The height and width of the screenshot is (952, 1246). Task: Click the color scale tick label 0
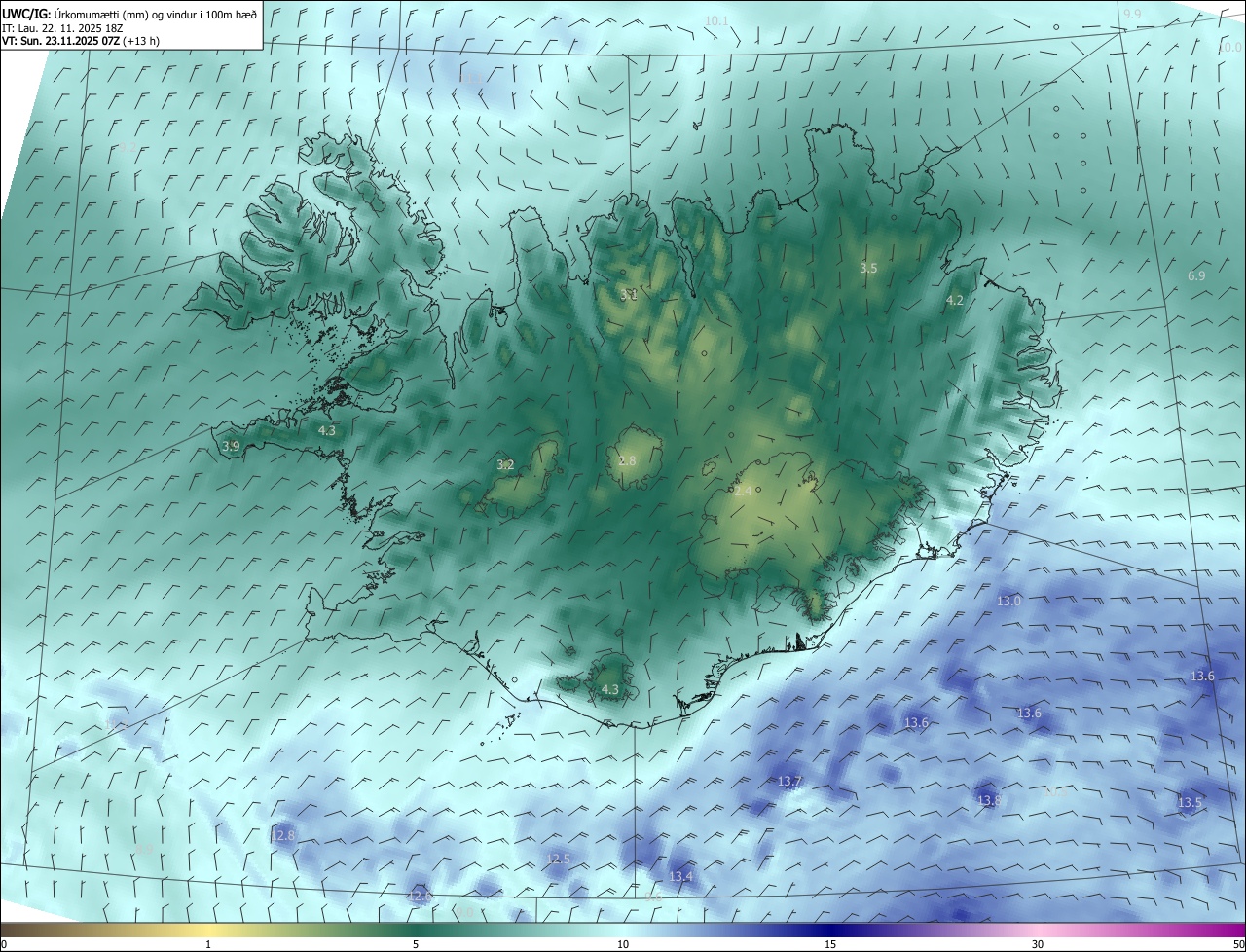4,944
